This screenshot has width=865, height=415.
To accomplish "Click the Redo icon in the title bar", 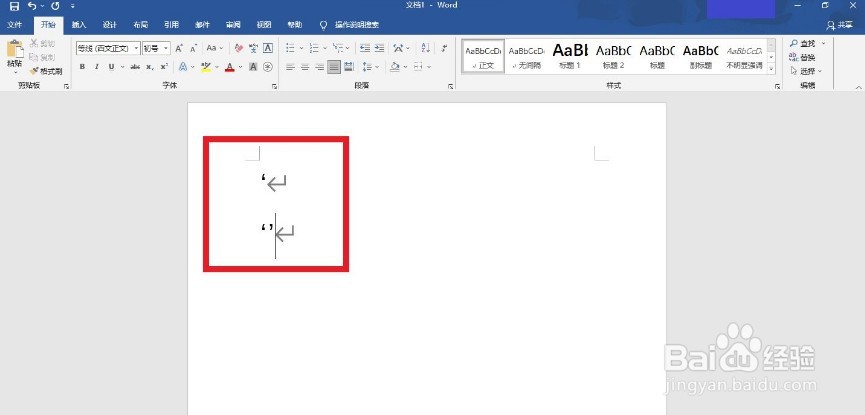I will tap(55, 6).
